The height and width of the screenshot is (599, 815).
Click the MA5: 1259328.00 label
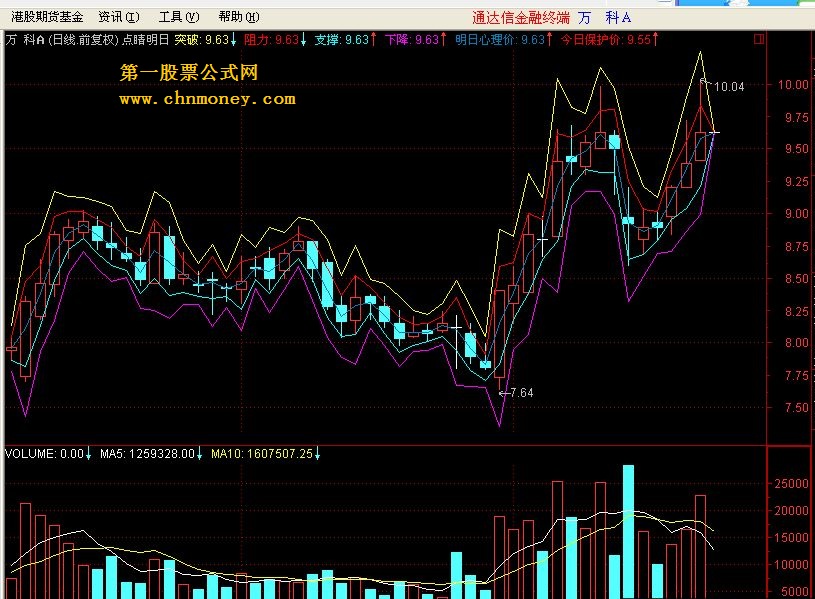click(151, 454)
